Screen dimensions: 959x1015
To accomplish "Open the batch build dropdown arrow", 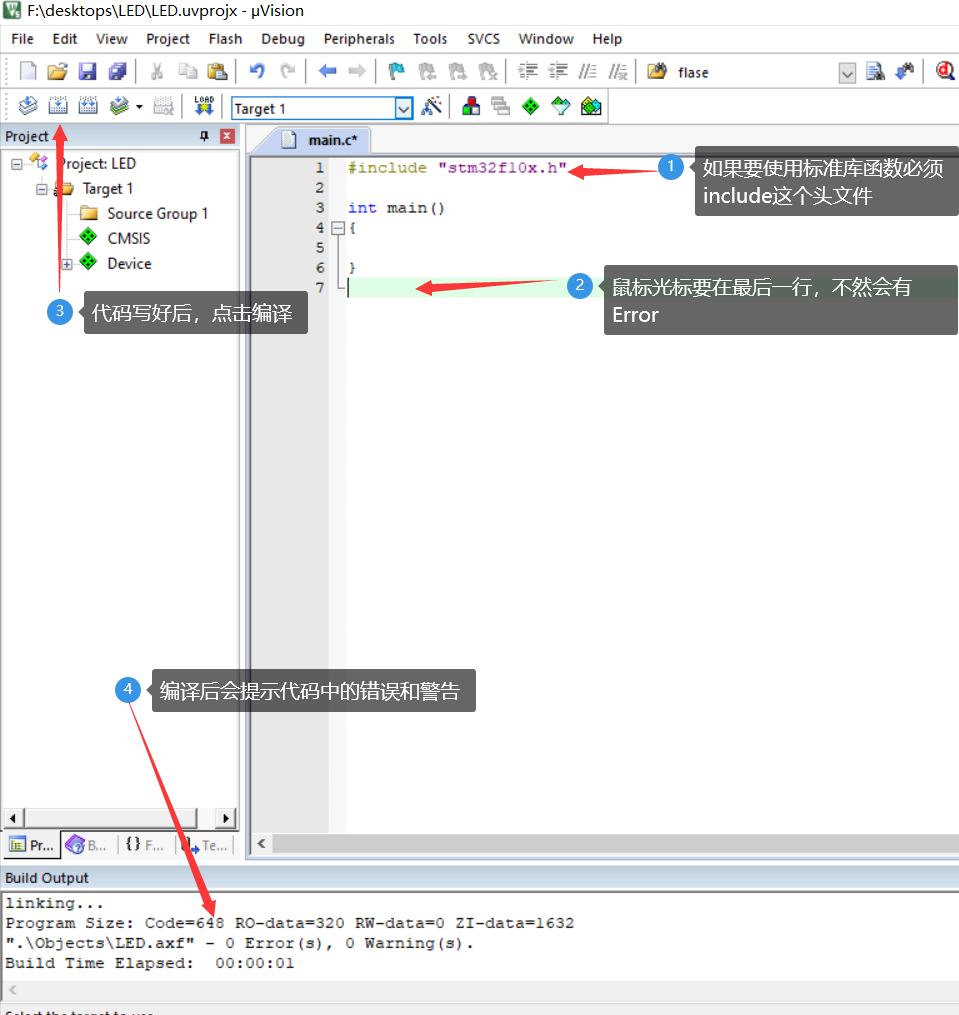I will click(139, 106).
